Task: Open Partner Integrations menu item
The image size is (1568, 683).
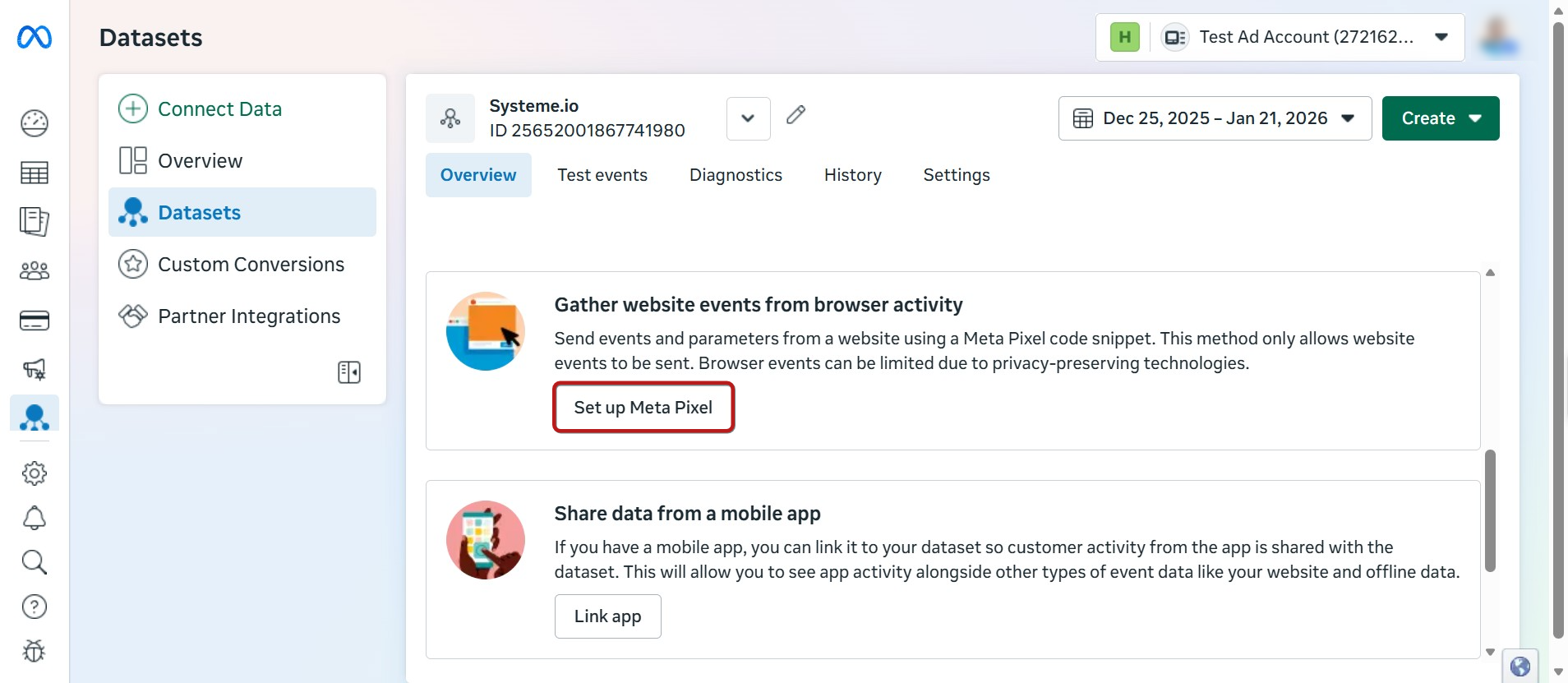Action: [x=242, y=316]
